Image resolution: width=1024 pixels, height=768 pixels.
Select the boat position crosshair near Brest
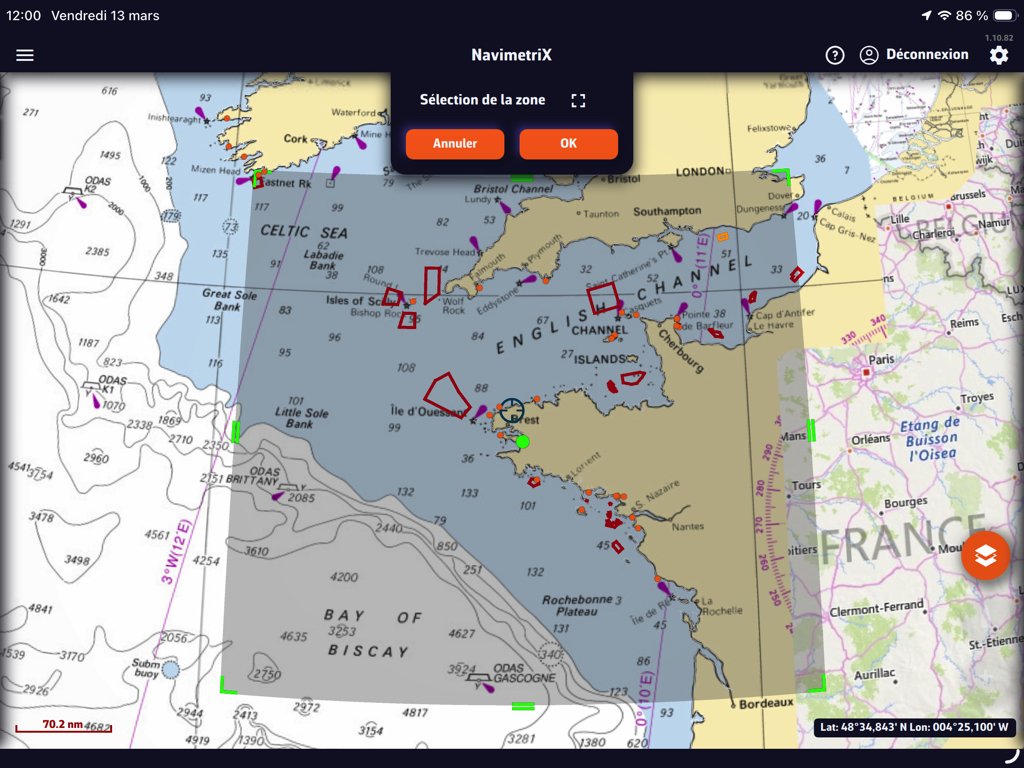coord(511,409)
